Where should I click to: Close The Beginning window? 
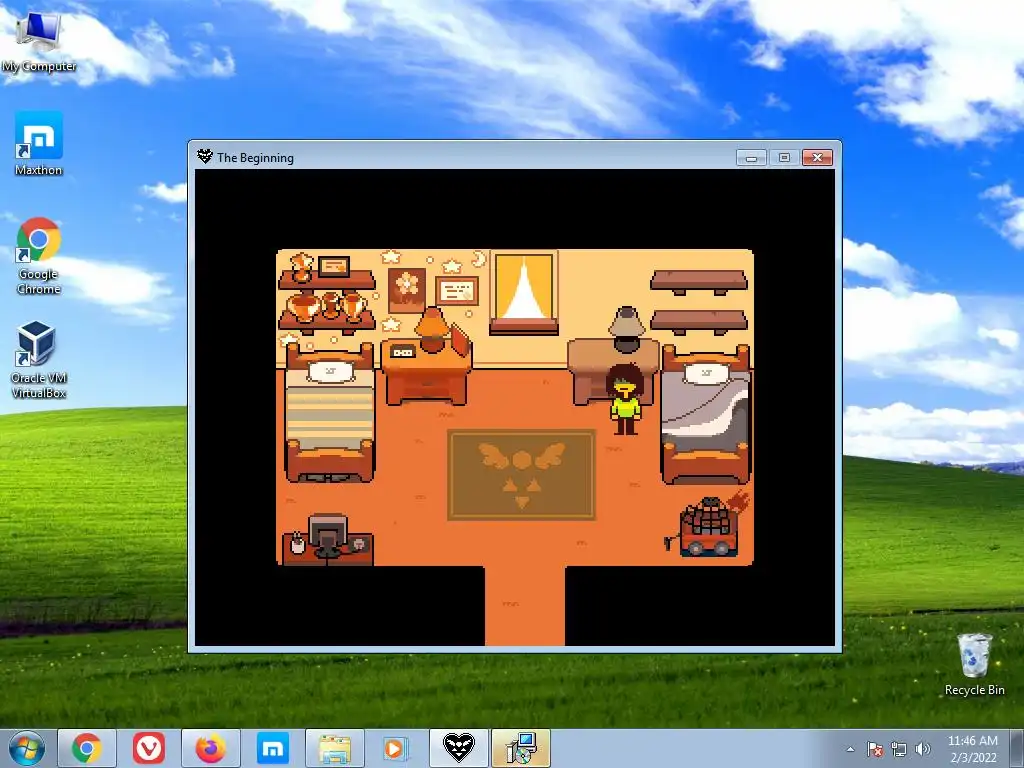[x=817, y=157]
